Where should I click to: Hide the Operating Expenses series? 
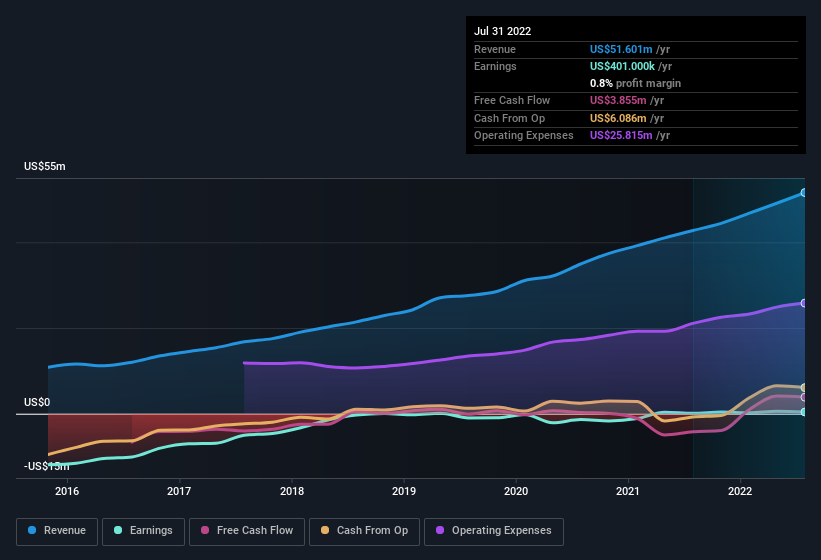(494, 531)
